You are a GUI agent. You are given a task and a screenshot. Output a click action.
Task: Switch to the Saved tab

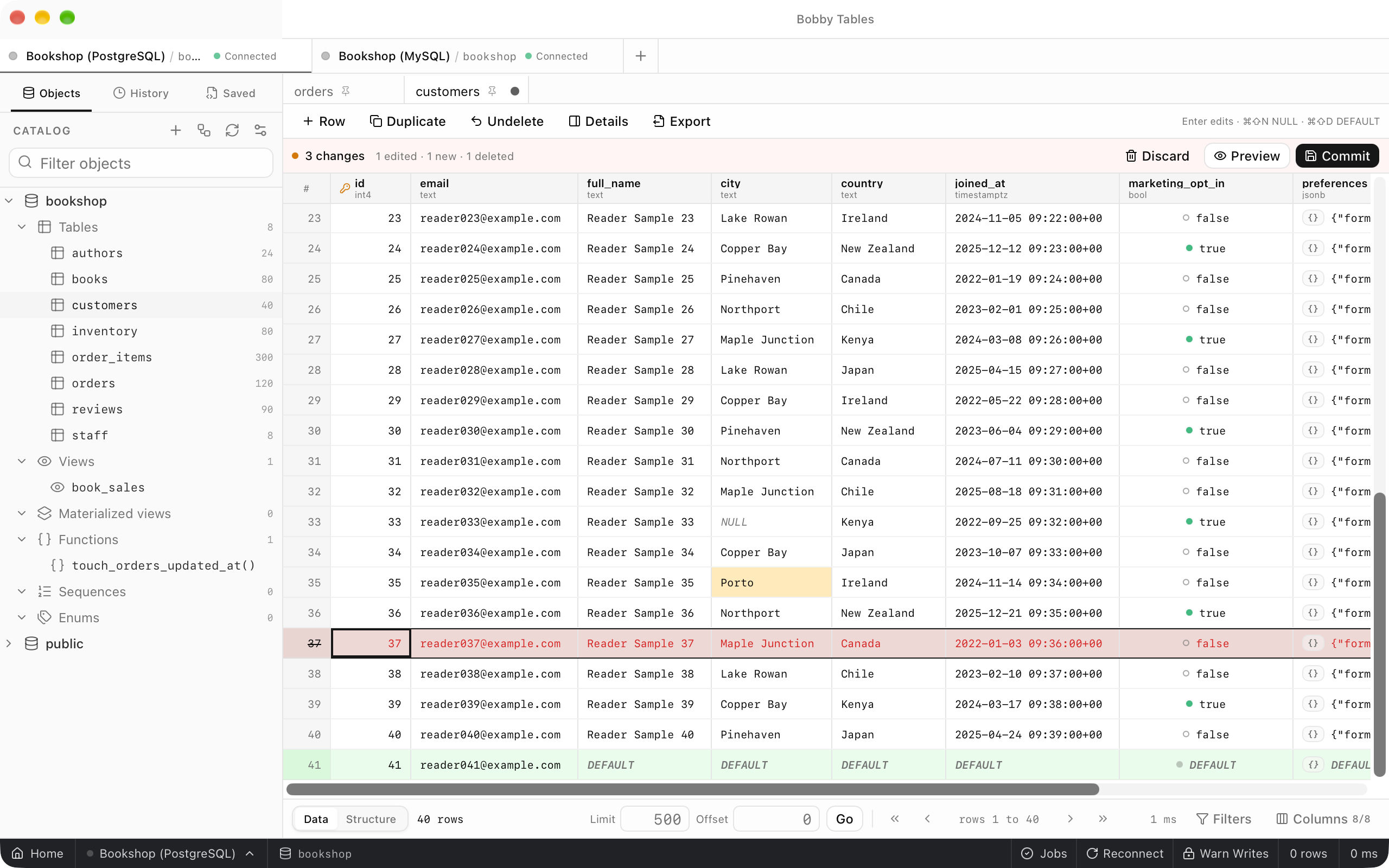click(x=231, y=93)
